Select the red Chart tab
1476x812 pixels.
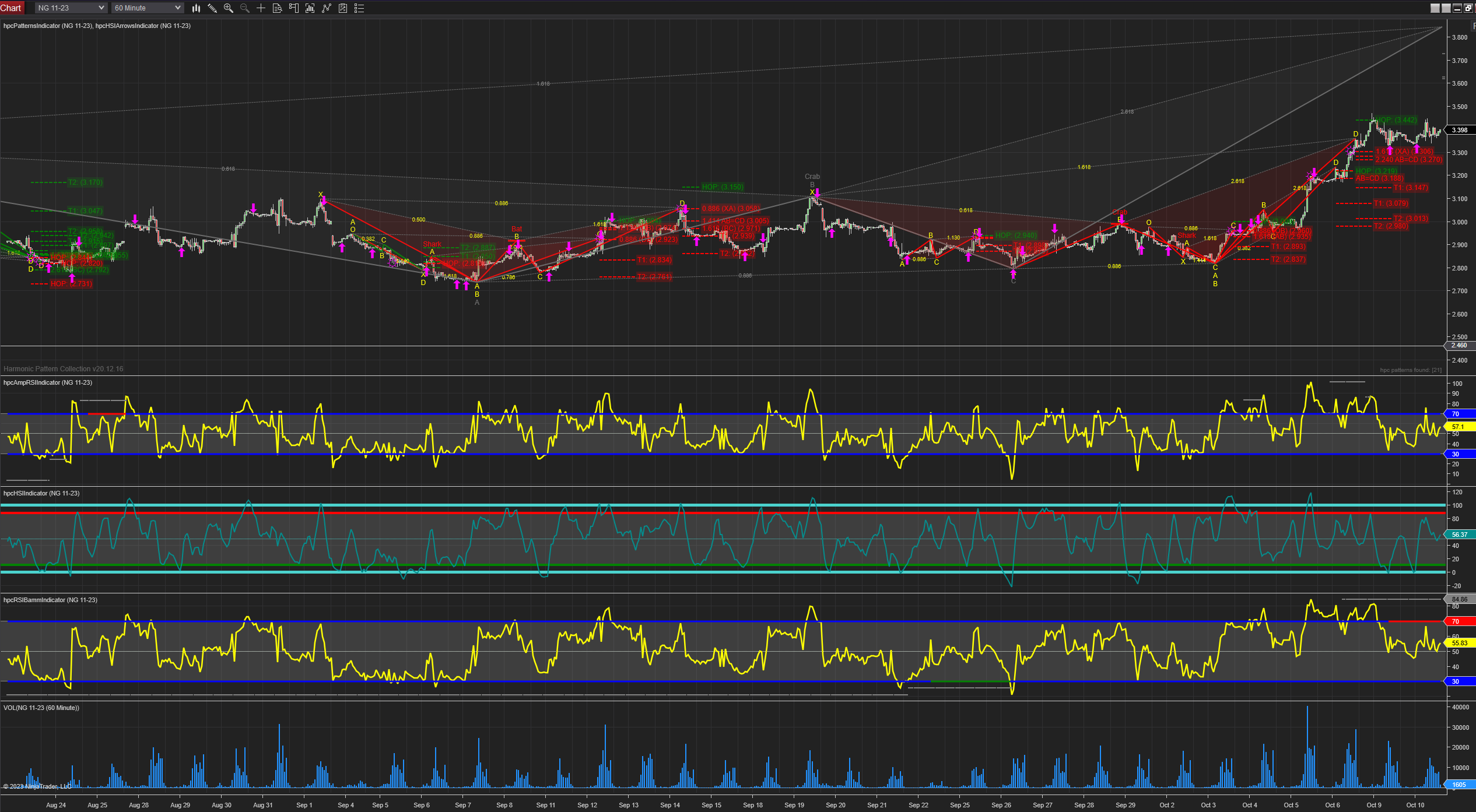11,8
